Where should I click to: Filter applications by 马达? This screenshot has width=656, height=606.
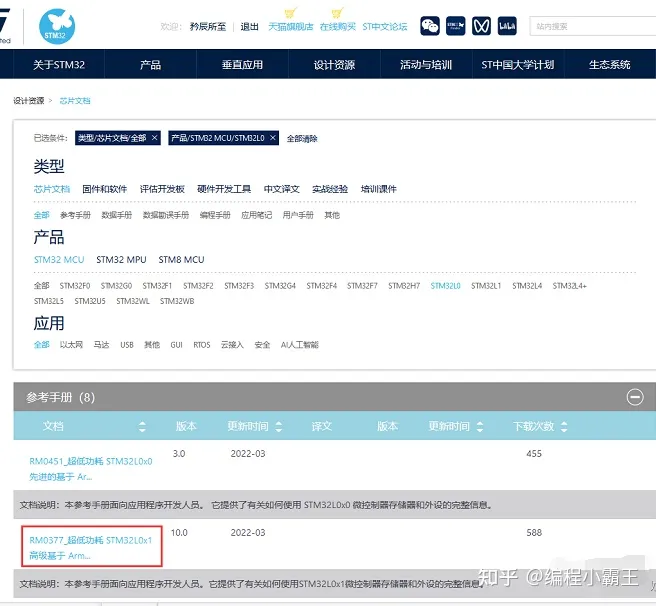[x=101, y=344]
